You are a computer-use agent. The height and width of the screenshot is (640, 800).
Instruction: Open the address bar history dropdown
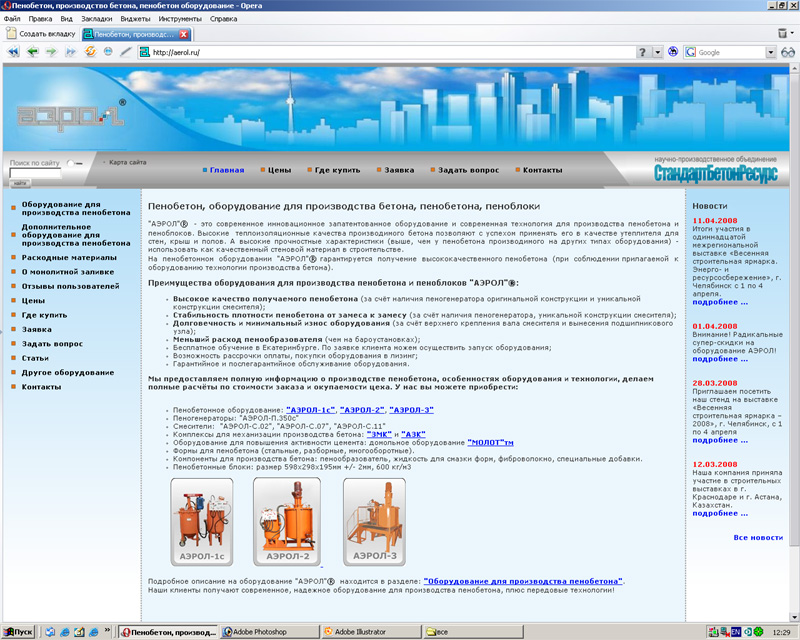coord(657,52)
